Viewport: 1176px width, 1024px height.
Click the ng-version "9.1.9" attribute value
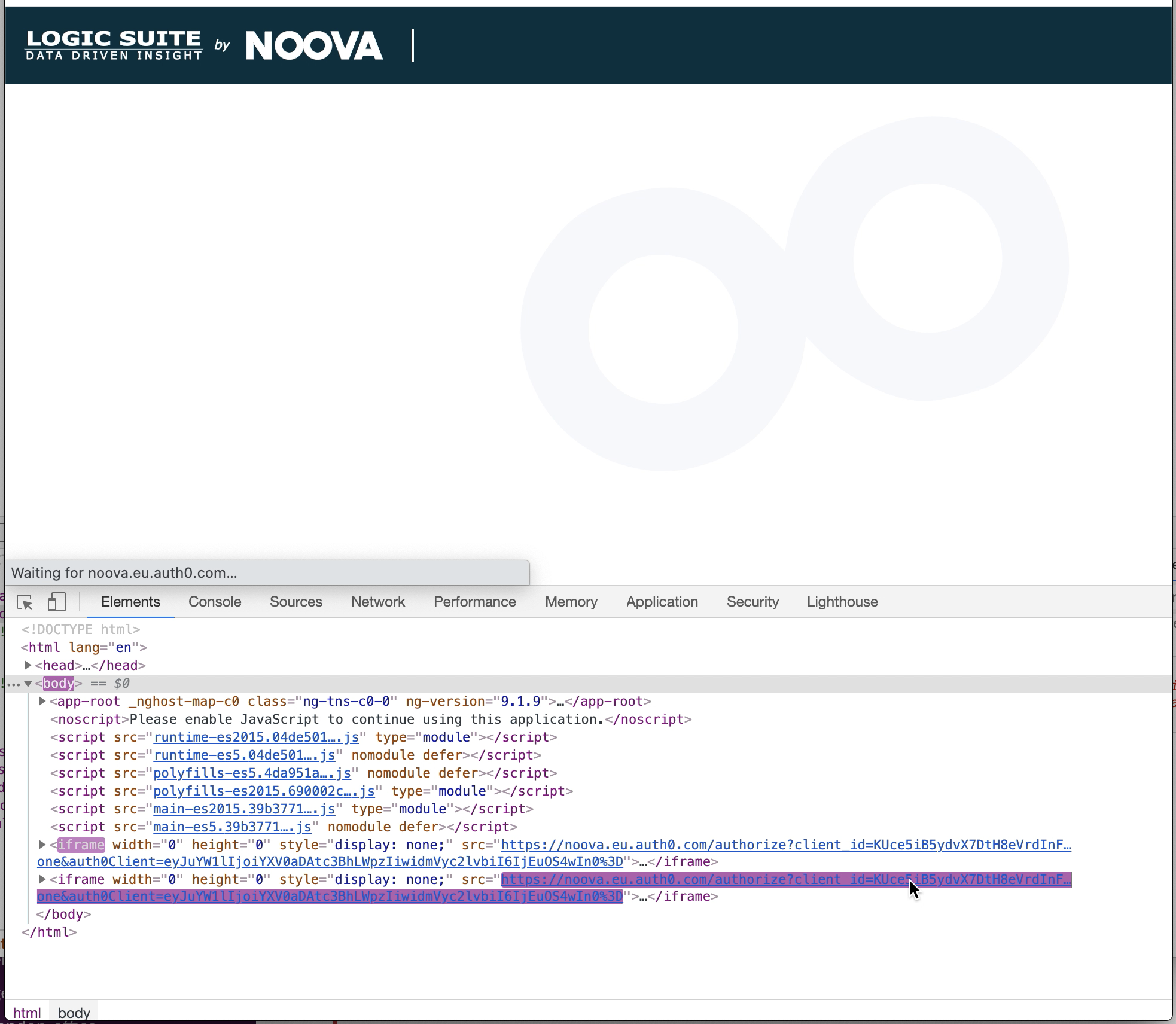pos(520,701)
